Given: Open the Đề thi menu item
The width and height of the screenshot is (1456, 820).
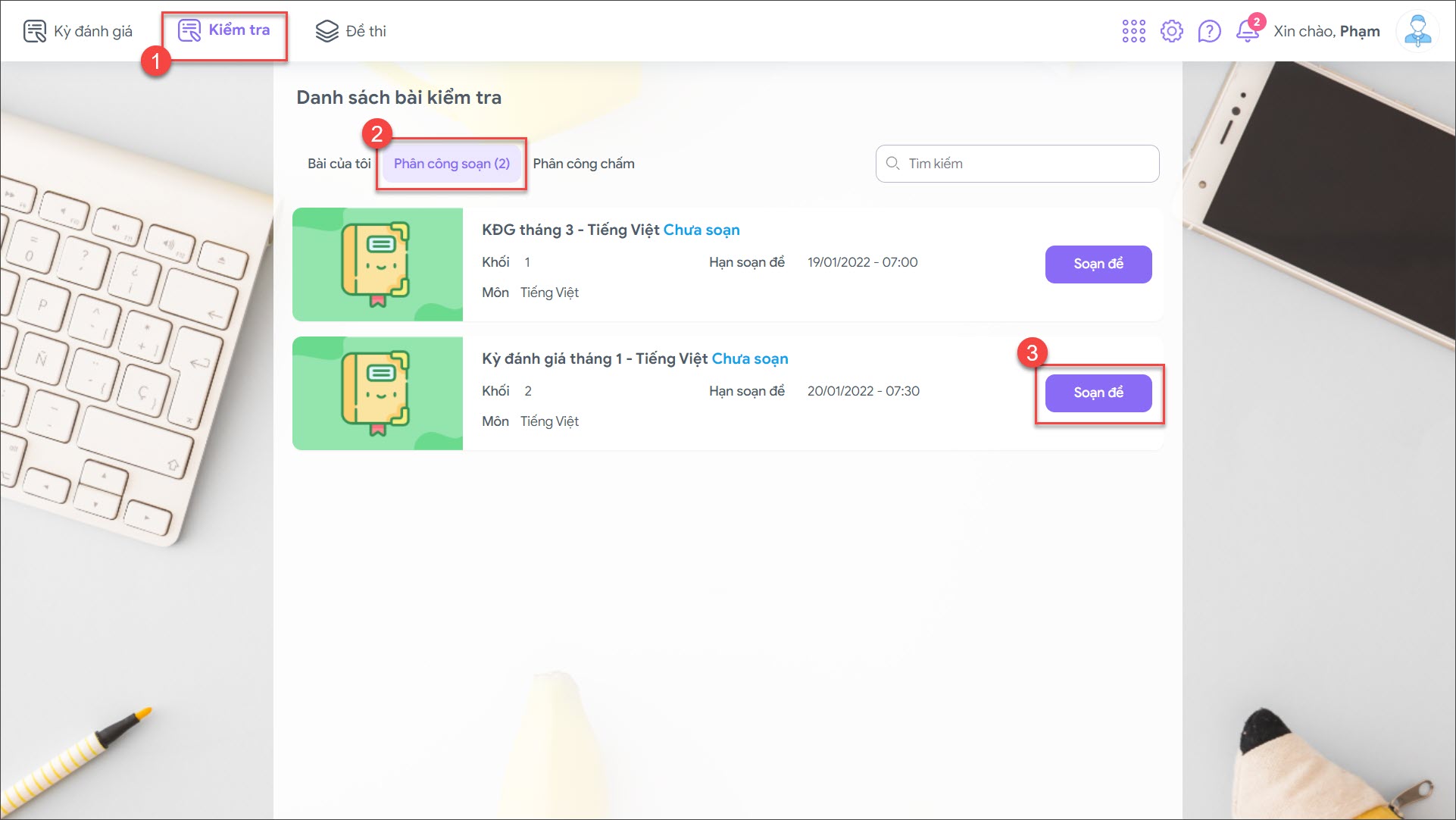Looking at the screenshot, I should click(x=366, y=31).
